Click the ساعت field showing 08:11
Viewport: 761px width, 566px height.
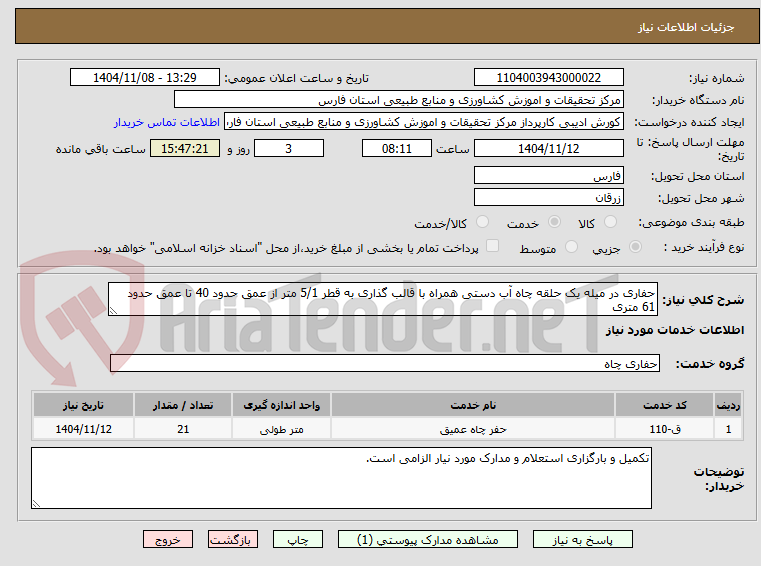coord(397,149)
